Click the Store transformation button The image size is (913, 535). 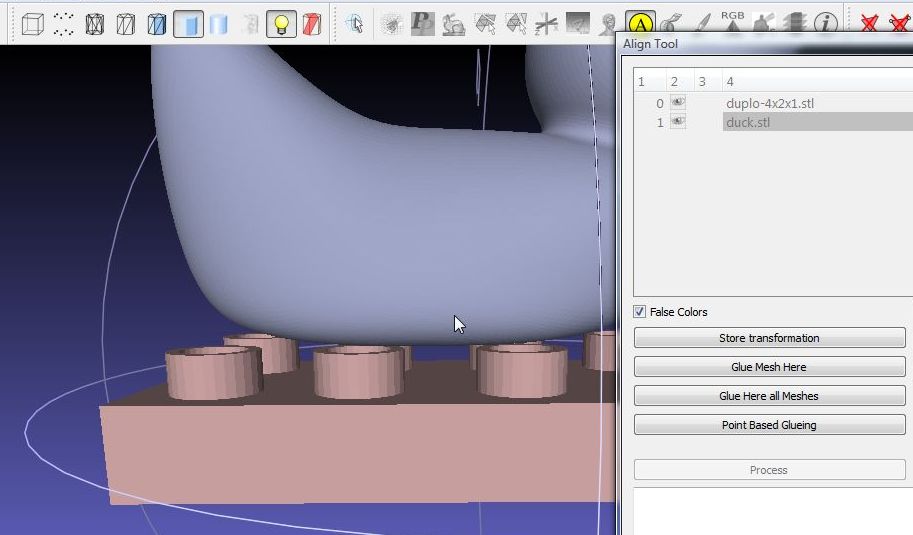[769, 338]
